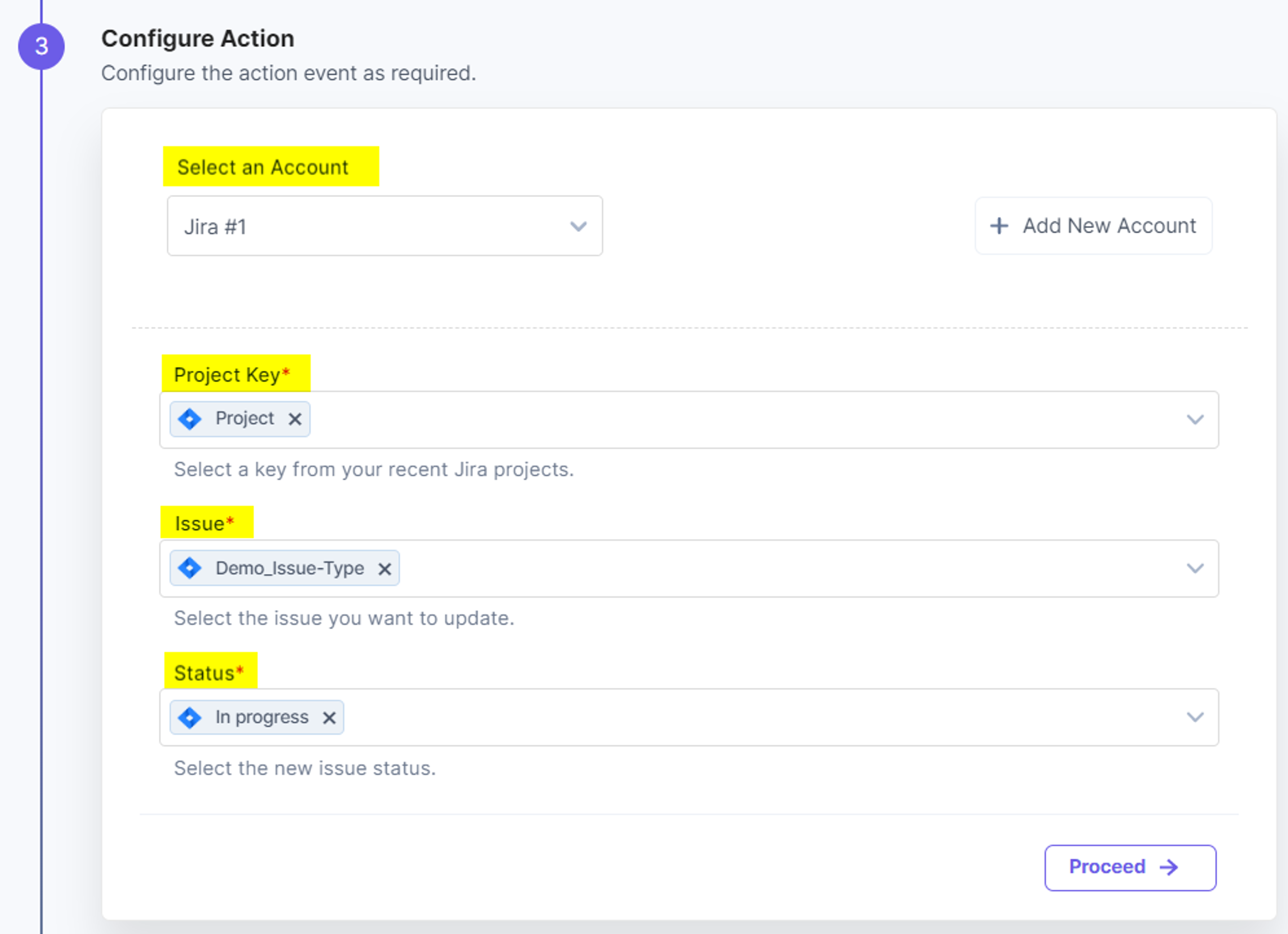Click the 'Select an Account' label
1288x934 pixels.
(262, 168)
